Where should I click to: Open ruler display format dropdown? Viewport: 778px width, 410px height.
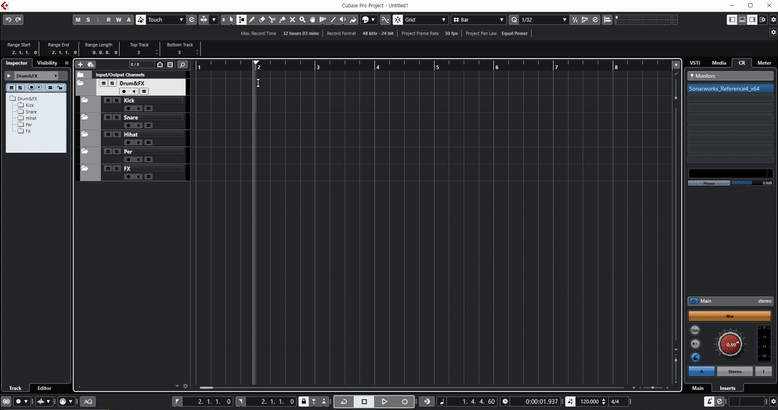pos(675,65)
